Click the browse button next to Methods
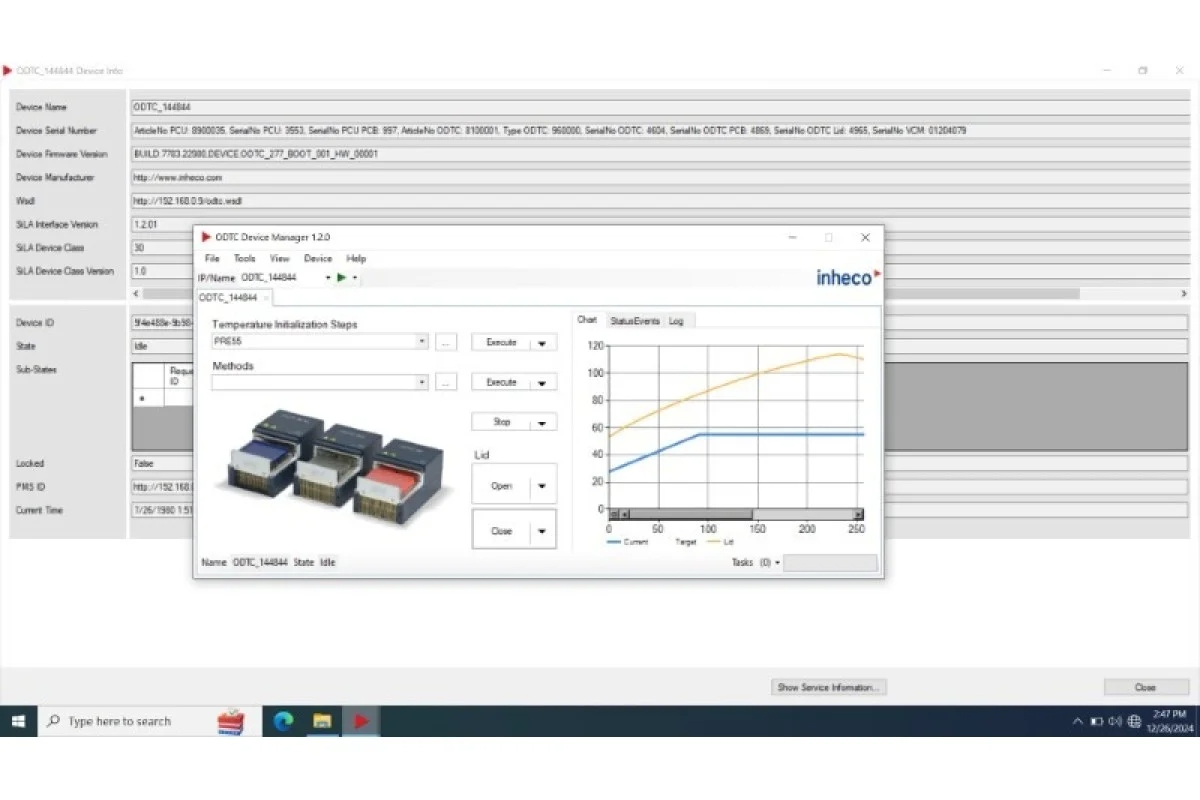This screenshot has height=800, width=1200. tap(446, 382)
